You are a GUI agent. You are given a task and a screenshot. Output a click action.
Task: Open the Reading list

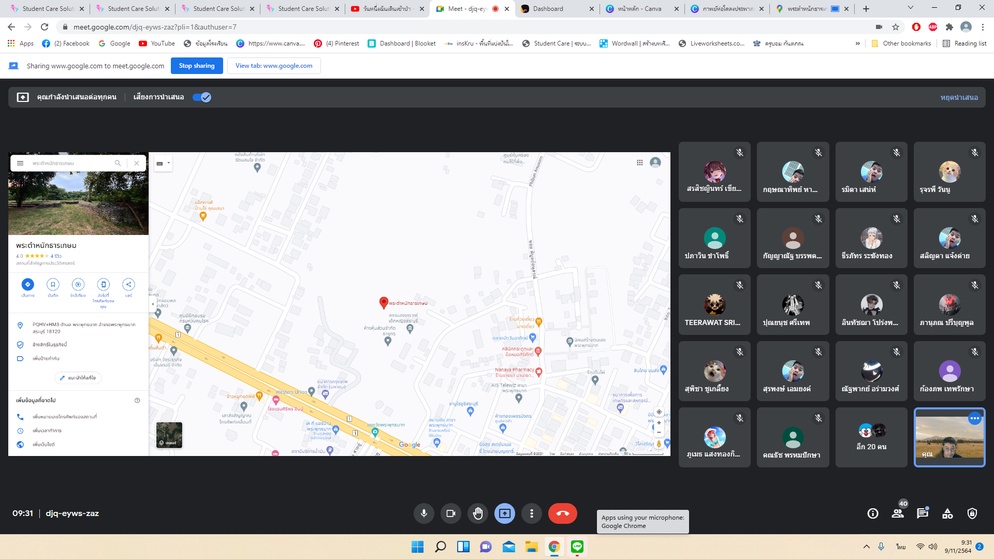tap(964, 44)
